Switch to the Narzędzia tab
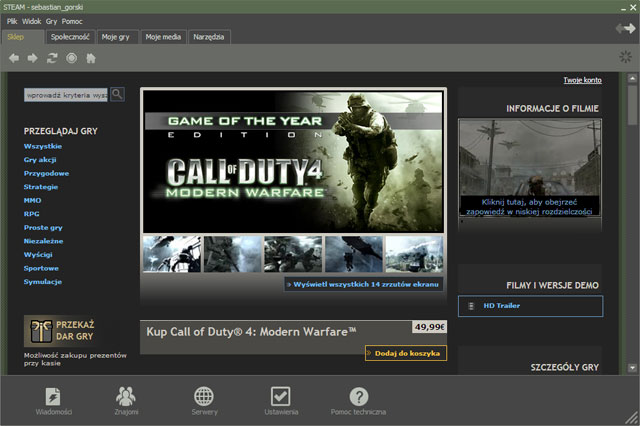The image size is (640, 426). 209,37
